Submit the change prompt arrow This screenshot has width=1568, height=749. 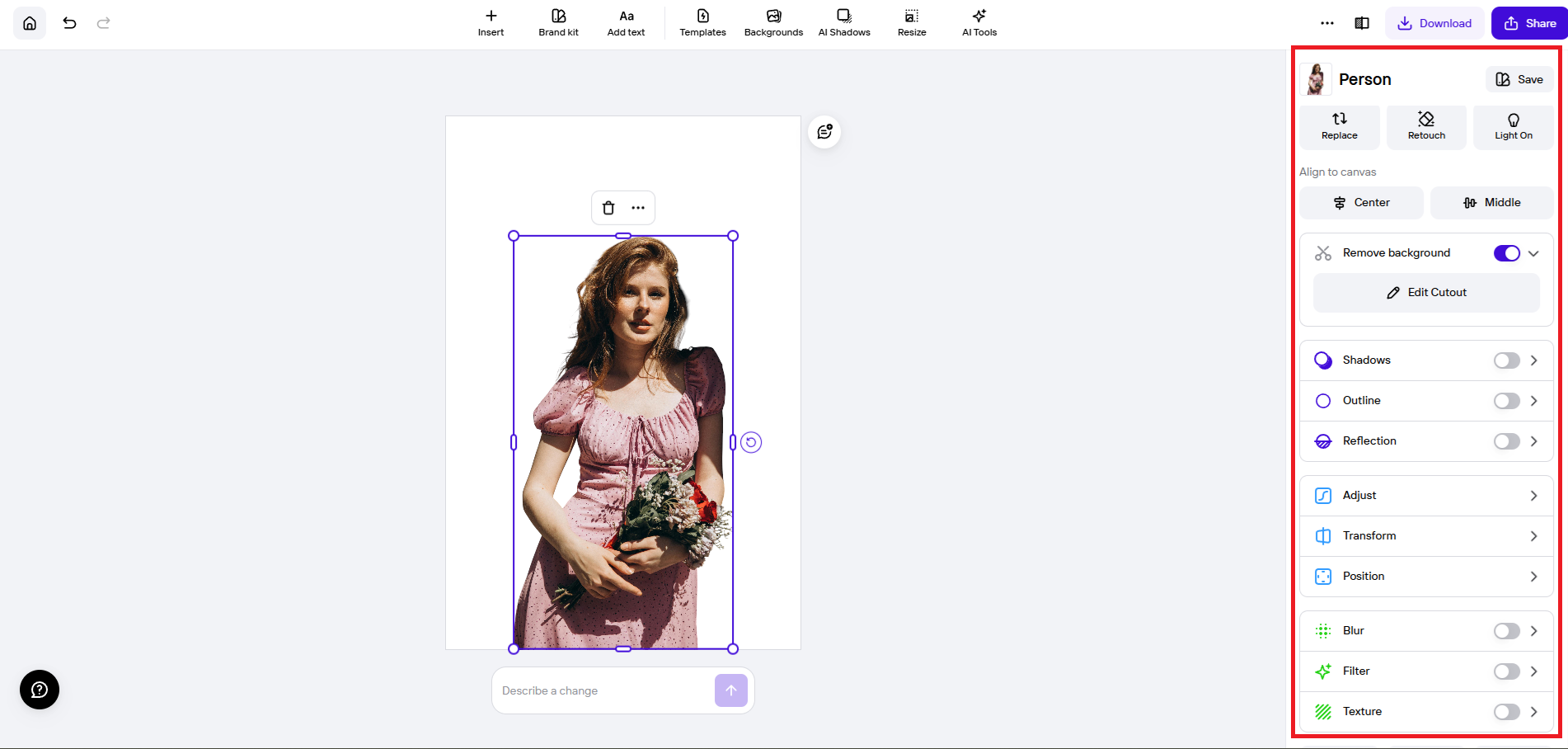pos(731,690)
